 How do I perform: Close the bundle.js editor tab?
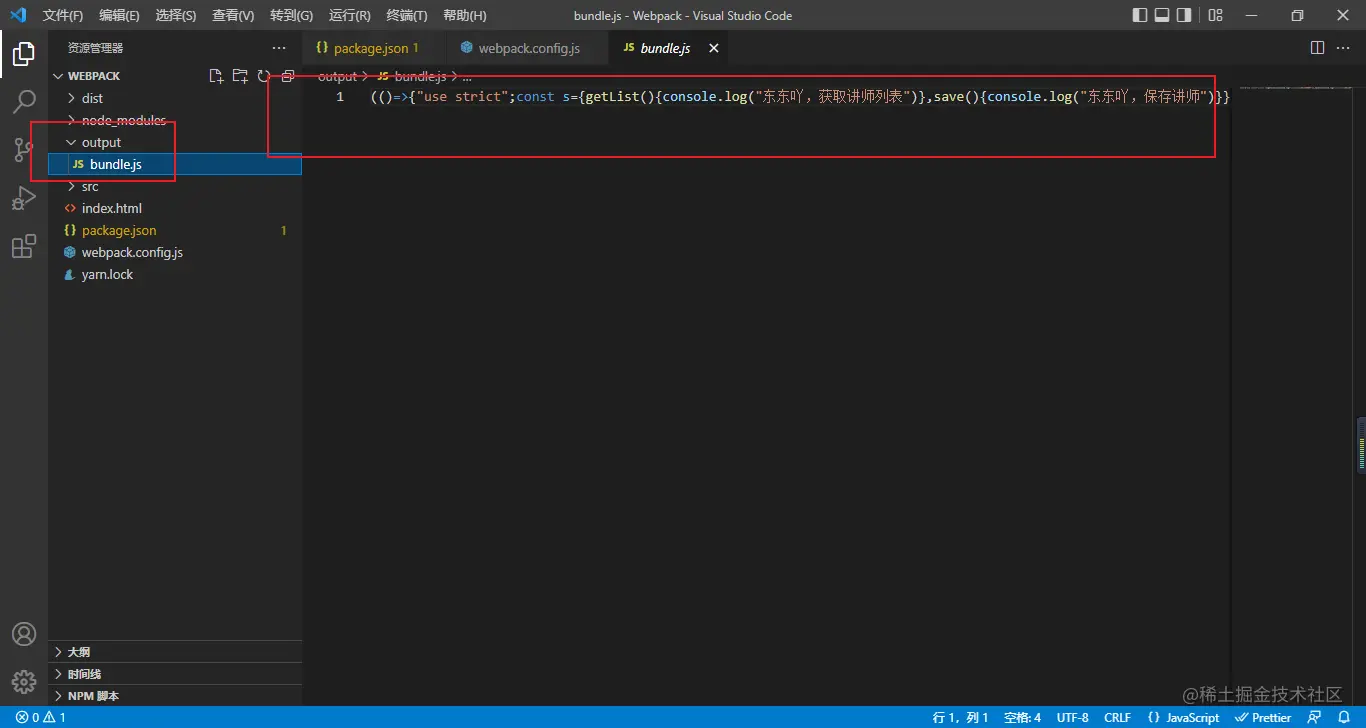713,48
